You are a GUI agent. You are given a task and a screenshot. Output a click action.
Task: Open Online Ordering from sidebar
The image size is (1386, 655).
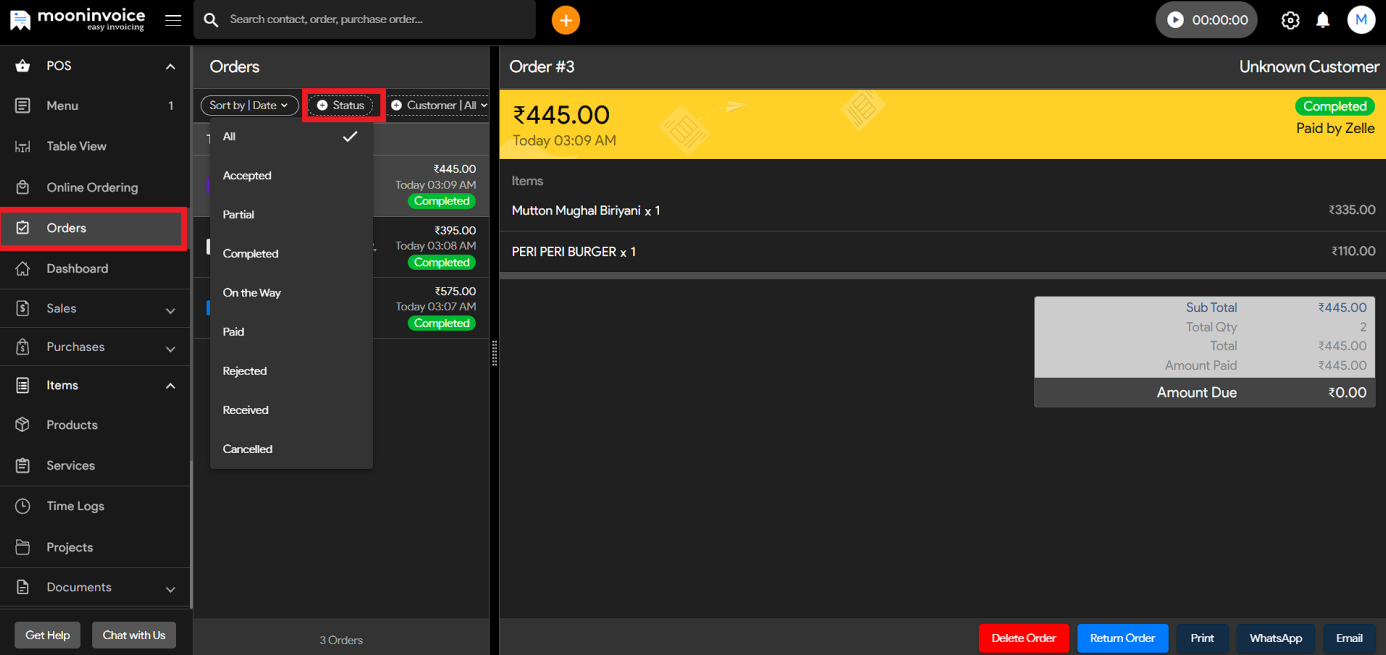[x=92, y=187]
